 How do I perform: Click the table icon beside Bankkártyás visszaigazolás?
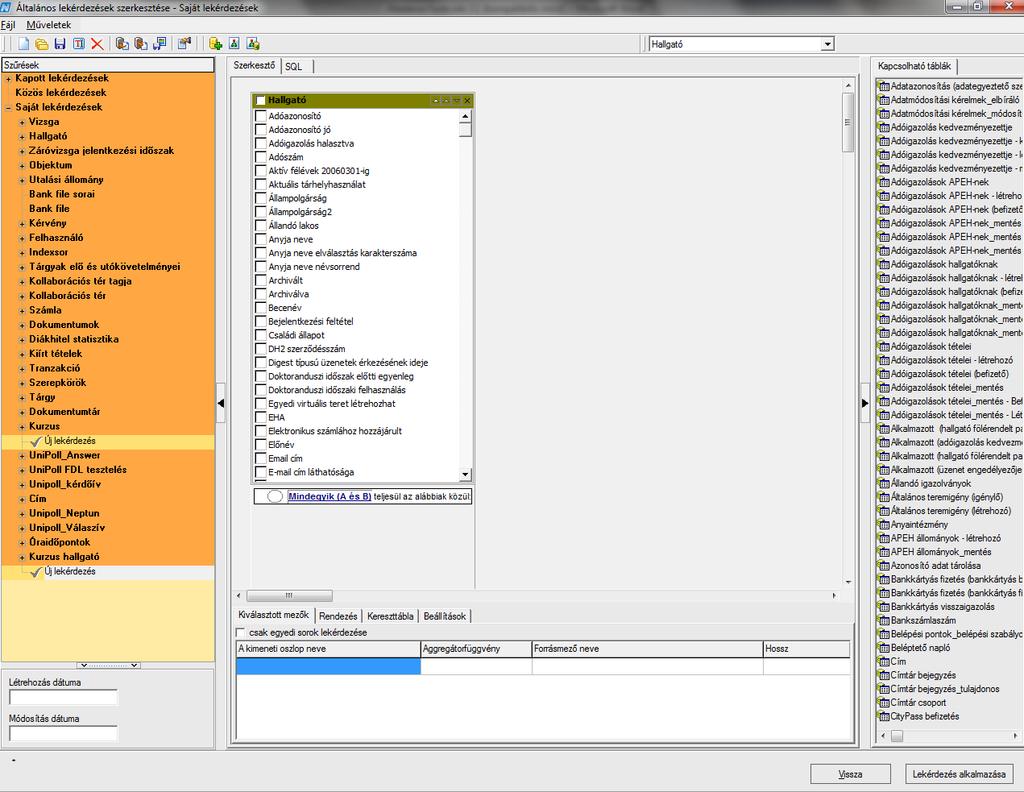[884, 607]
